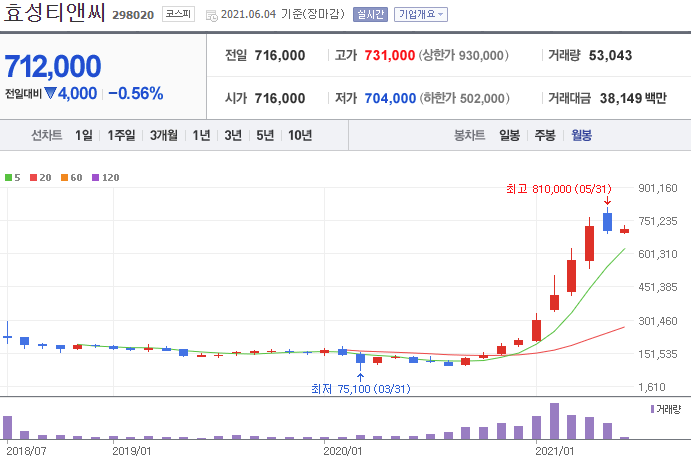Screen dimensions: 691x462
Task: Click the -0.56% change value
Action: tap(136, 93)
